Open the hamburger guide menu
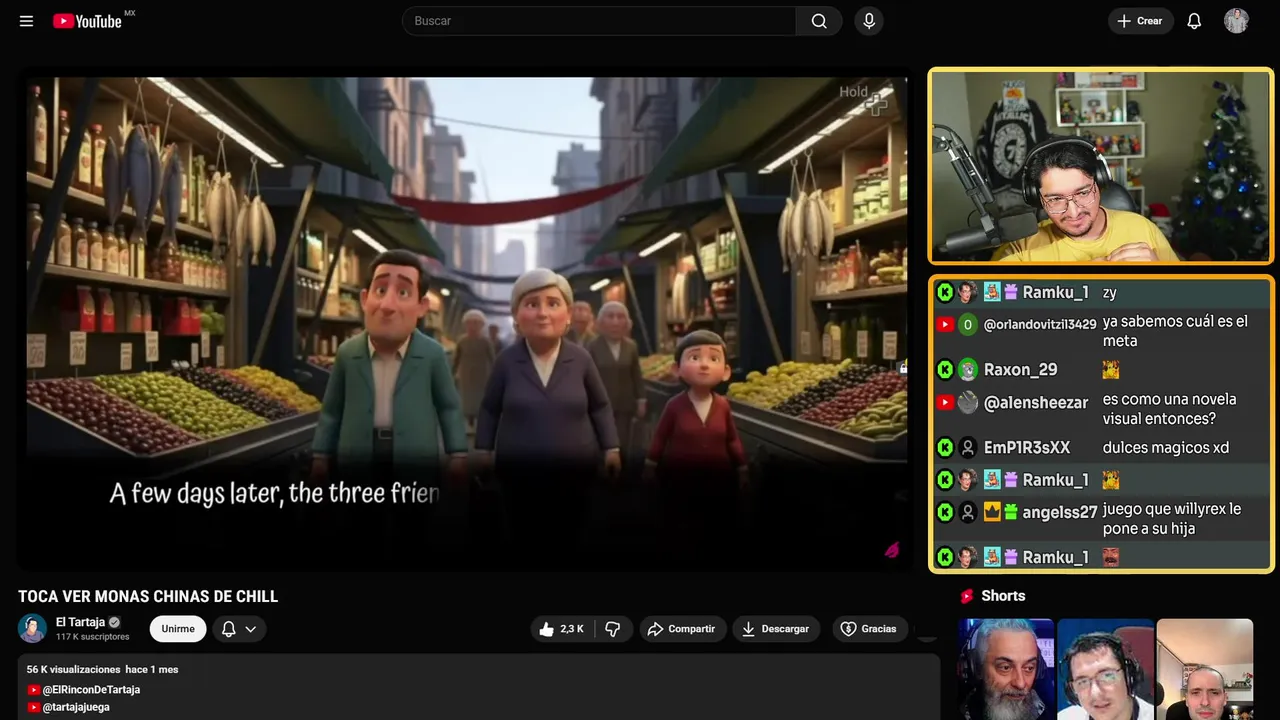The image size is (1280, 720). point(26,21)
